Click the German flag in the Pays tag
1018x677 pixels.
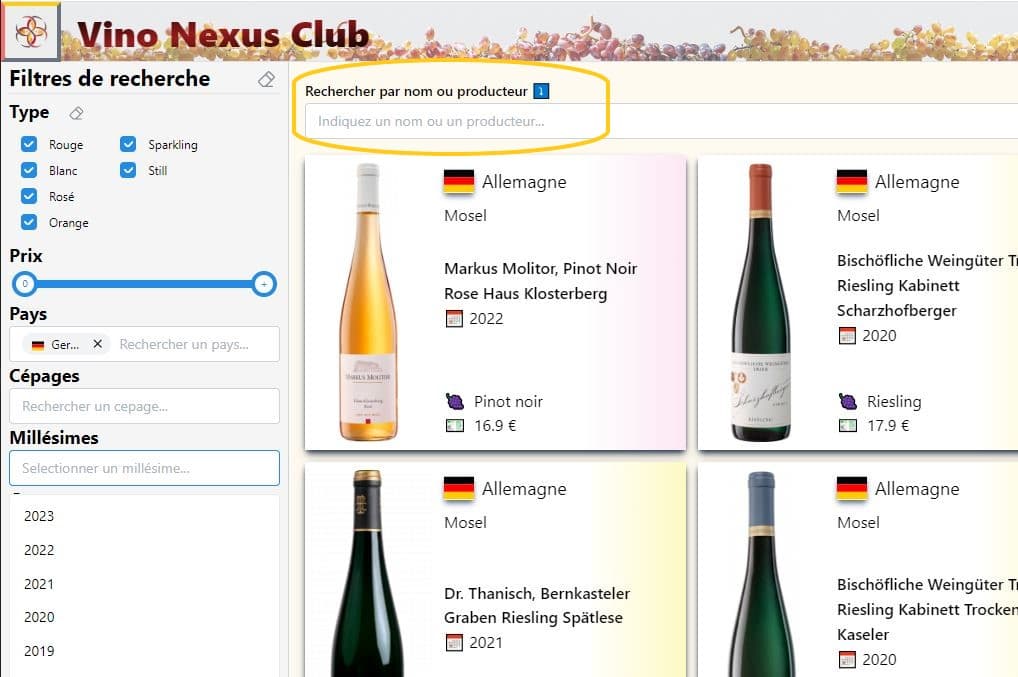point(38,345)
